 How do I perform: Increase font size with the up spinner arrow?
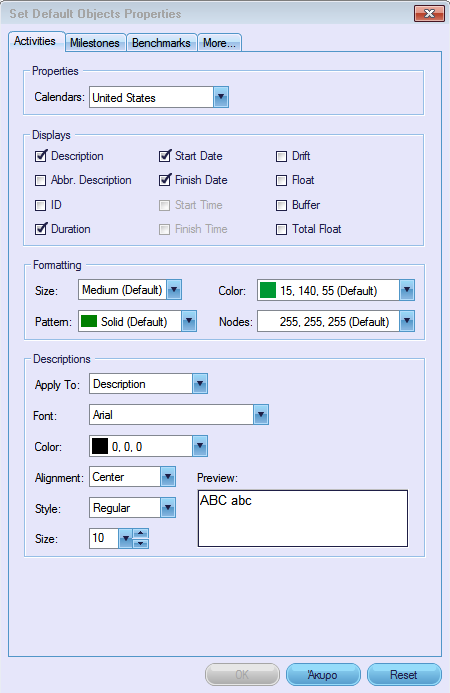click(x=141, y=533)
